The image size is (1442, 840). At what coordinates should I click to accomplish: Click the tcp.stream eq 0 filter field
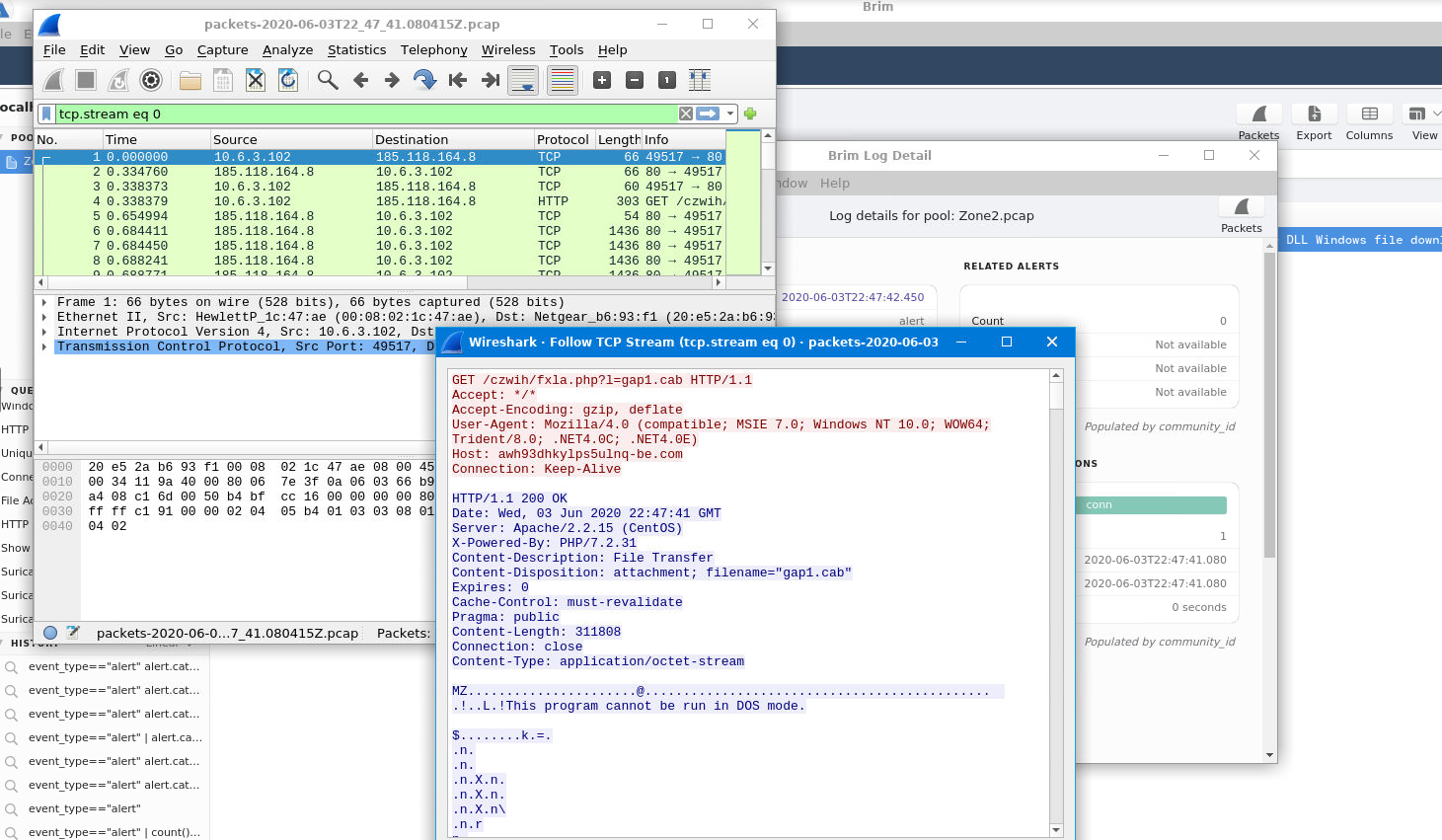365,114
